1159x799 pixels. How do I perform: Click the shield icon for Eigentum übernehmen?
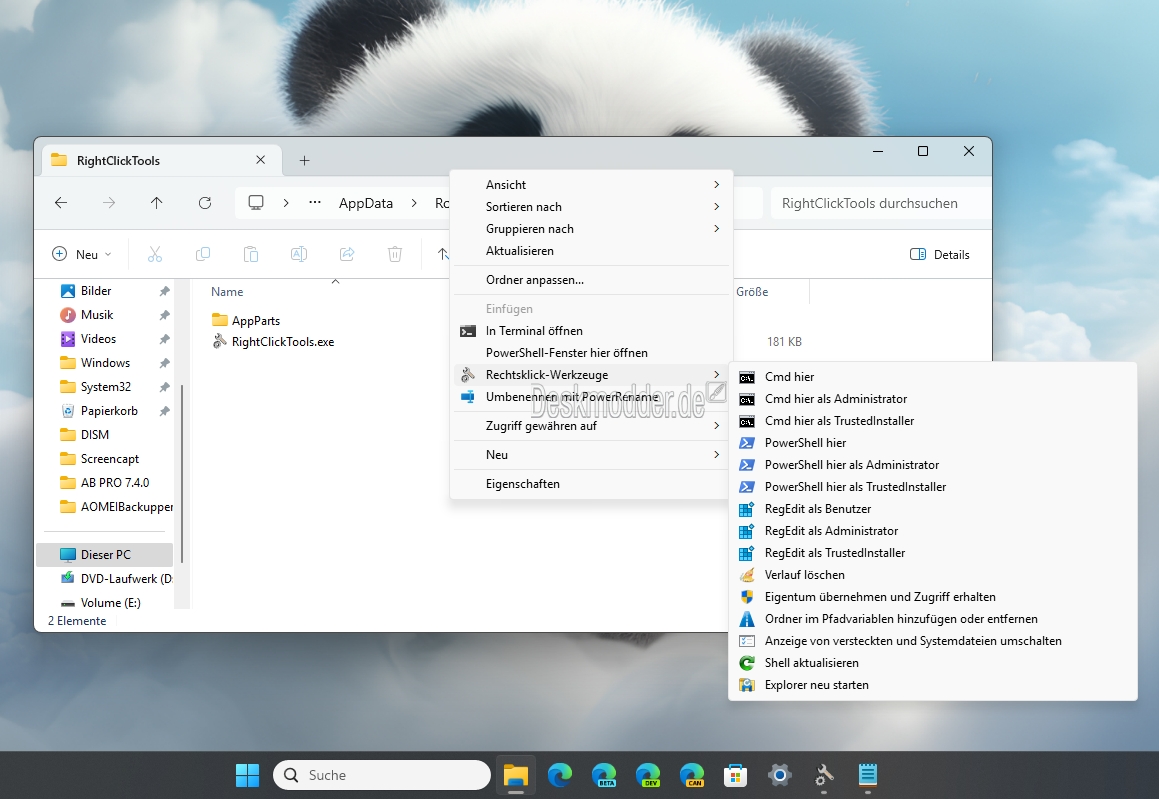coord(747,597)
